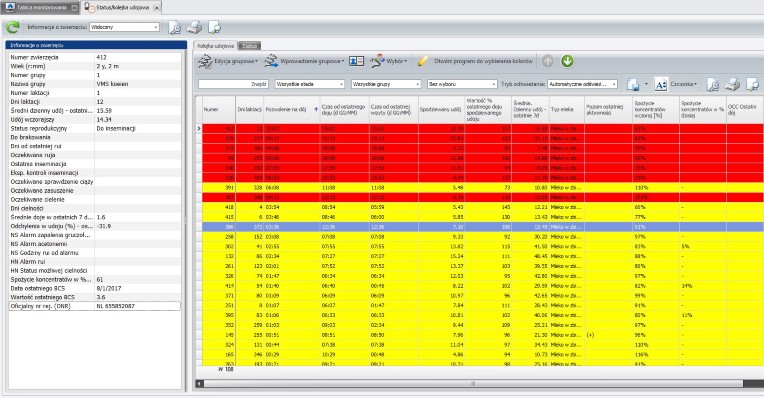Click the Czcionka font size icon

click(x=661, y=84)
